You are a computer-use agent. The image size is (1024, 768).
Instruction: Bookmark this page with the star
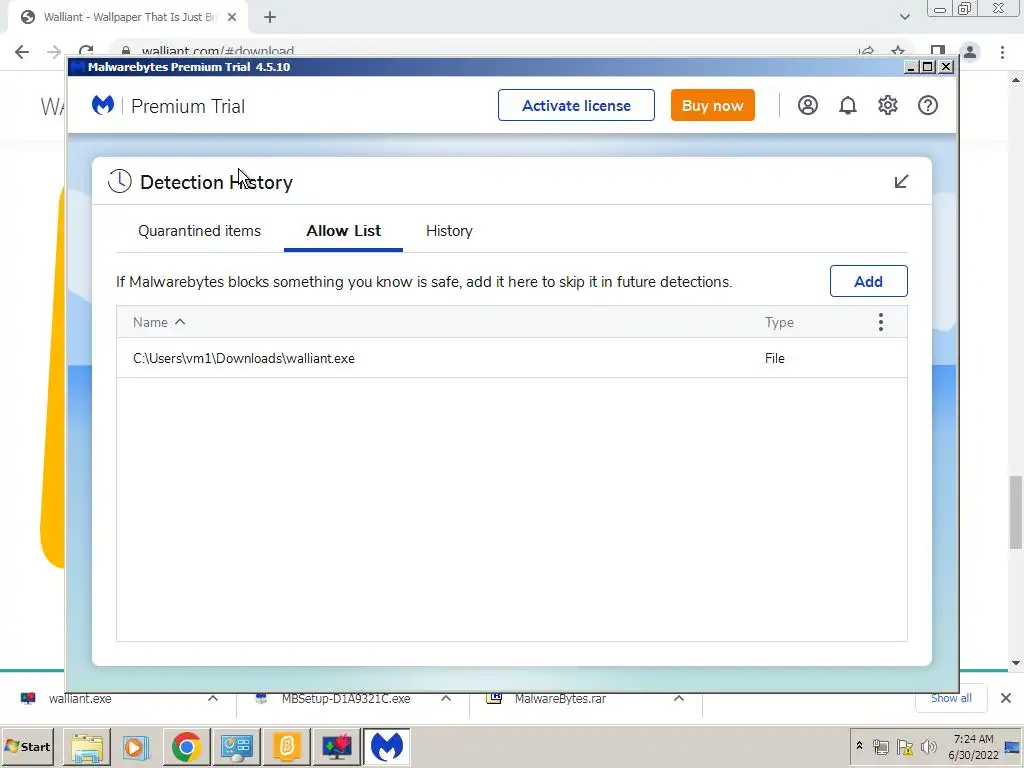coord(898,51)
